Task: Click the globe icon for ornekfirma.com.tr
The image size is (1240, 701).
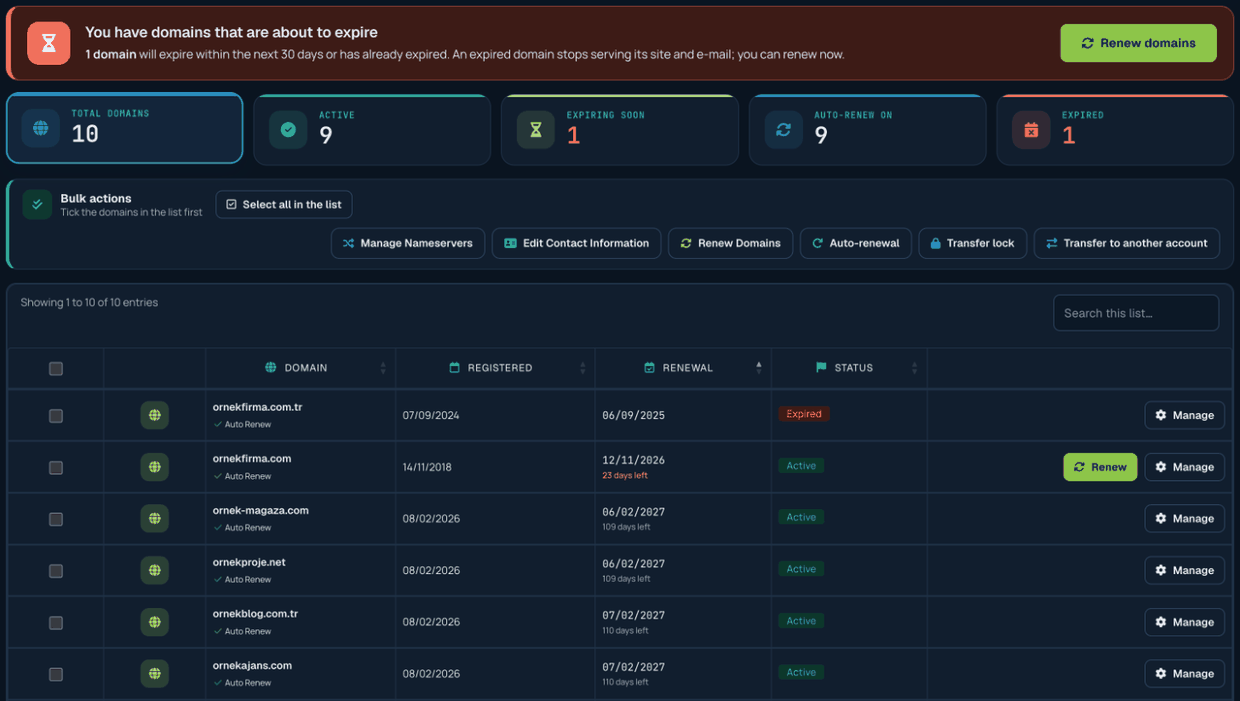Action: click(155, 415)
